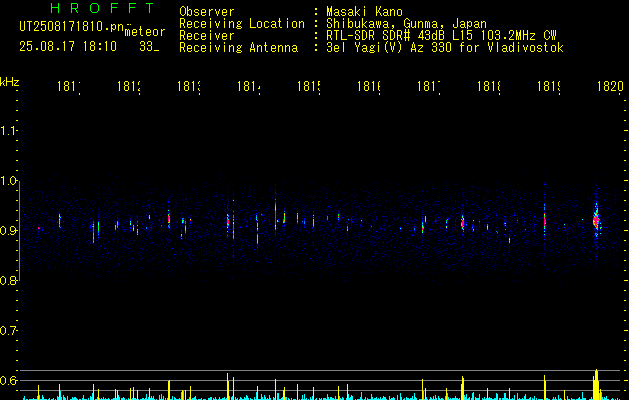Click the 1815 time axis label

pos(309,86)
